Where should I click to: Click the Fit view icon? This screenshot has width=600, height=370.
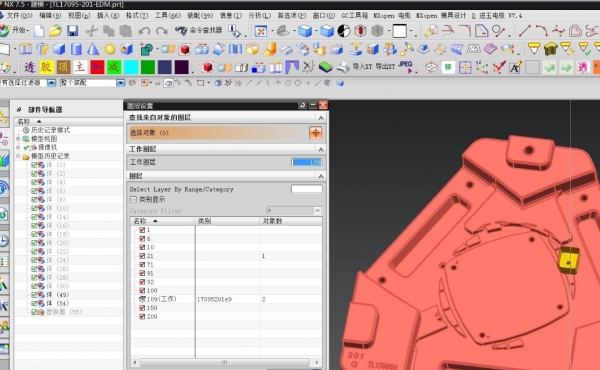pyautogui.click(x=261, y=31)
